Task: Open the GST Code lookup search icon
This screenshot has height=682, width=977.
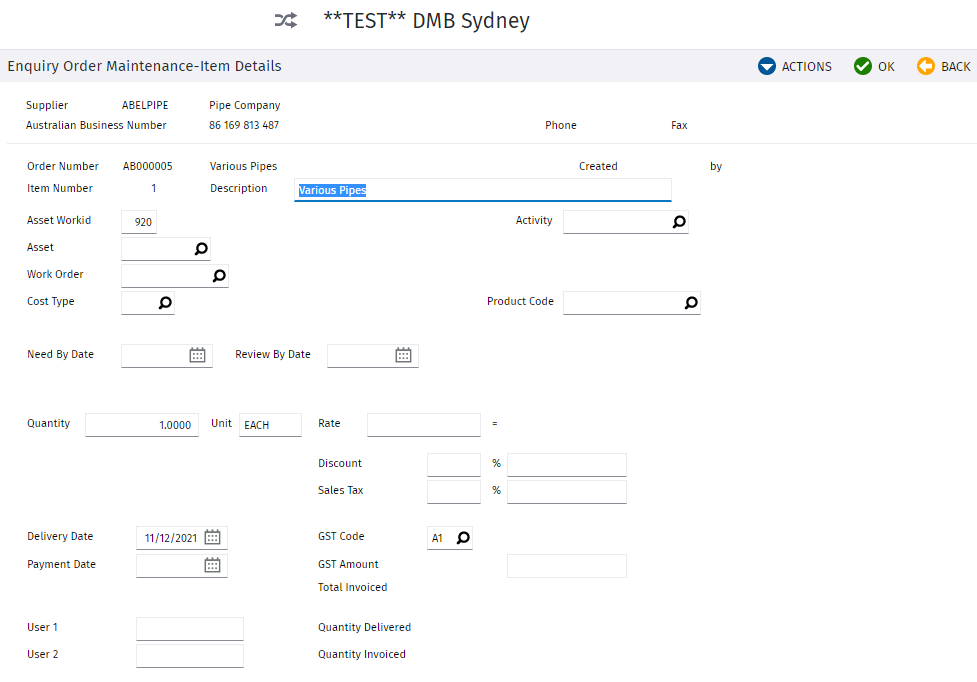Action: coord(463,538)
